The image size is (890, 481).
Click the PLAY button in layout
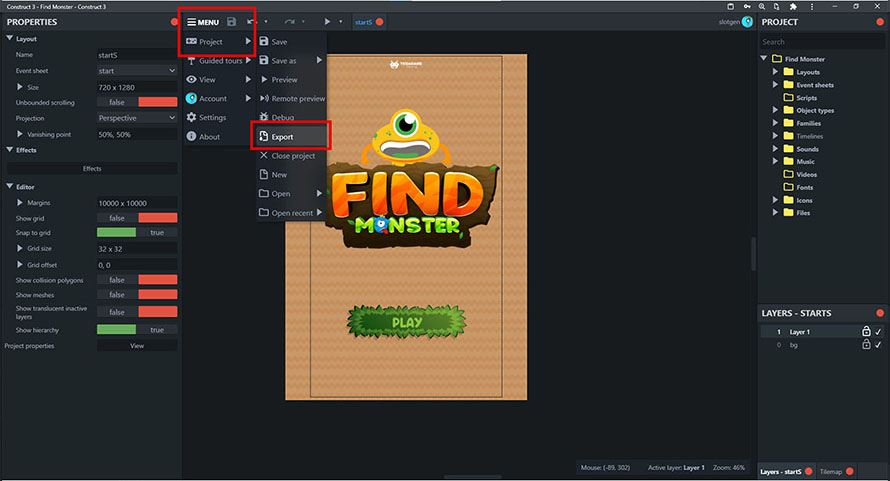tap(406, 322)
